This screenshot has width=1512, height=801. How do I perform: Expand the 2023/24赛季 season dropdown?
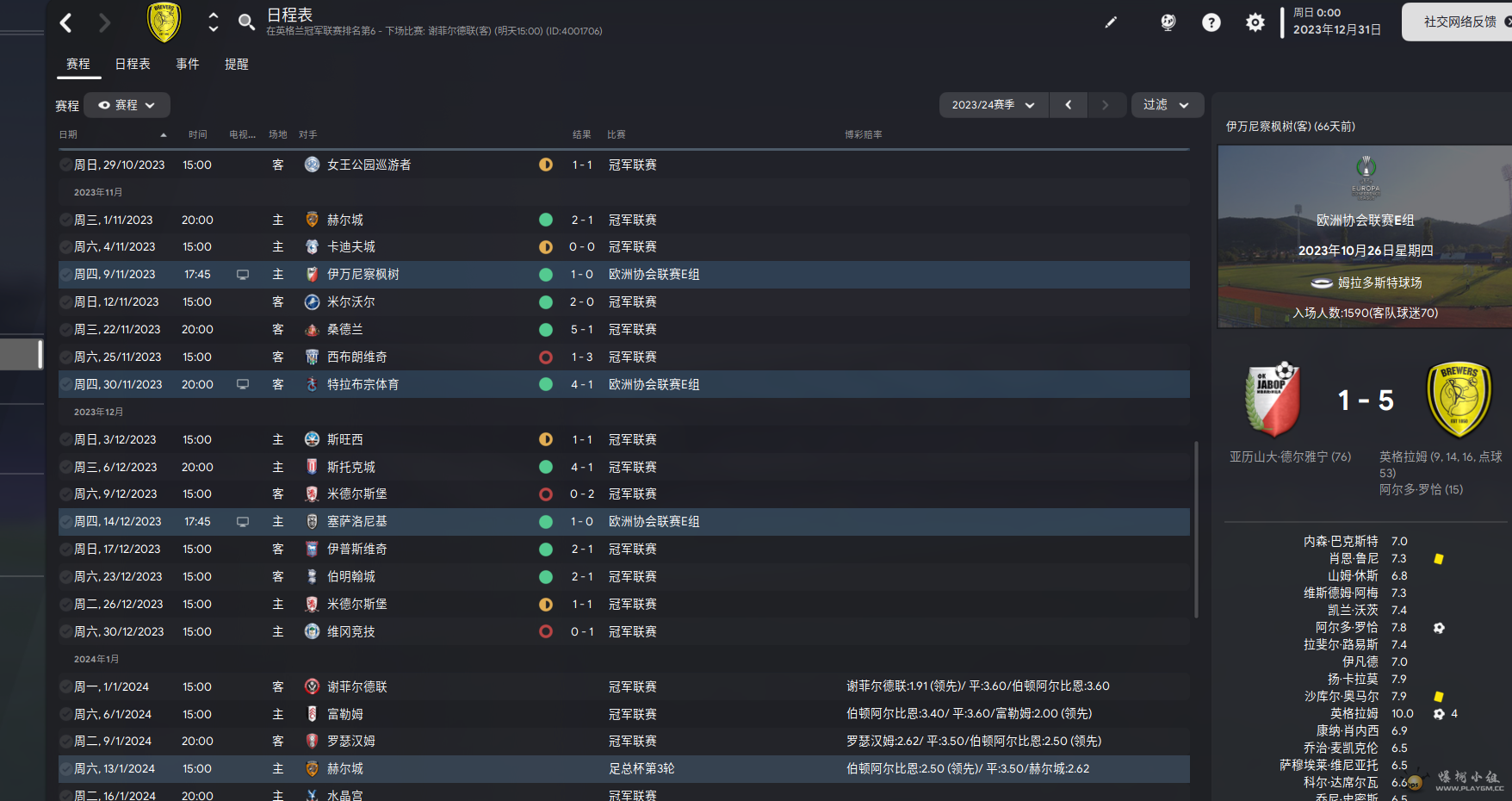(x=993, y=105)
